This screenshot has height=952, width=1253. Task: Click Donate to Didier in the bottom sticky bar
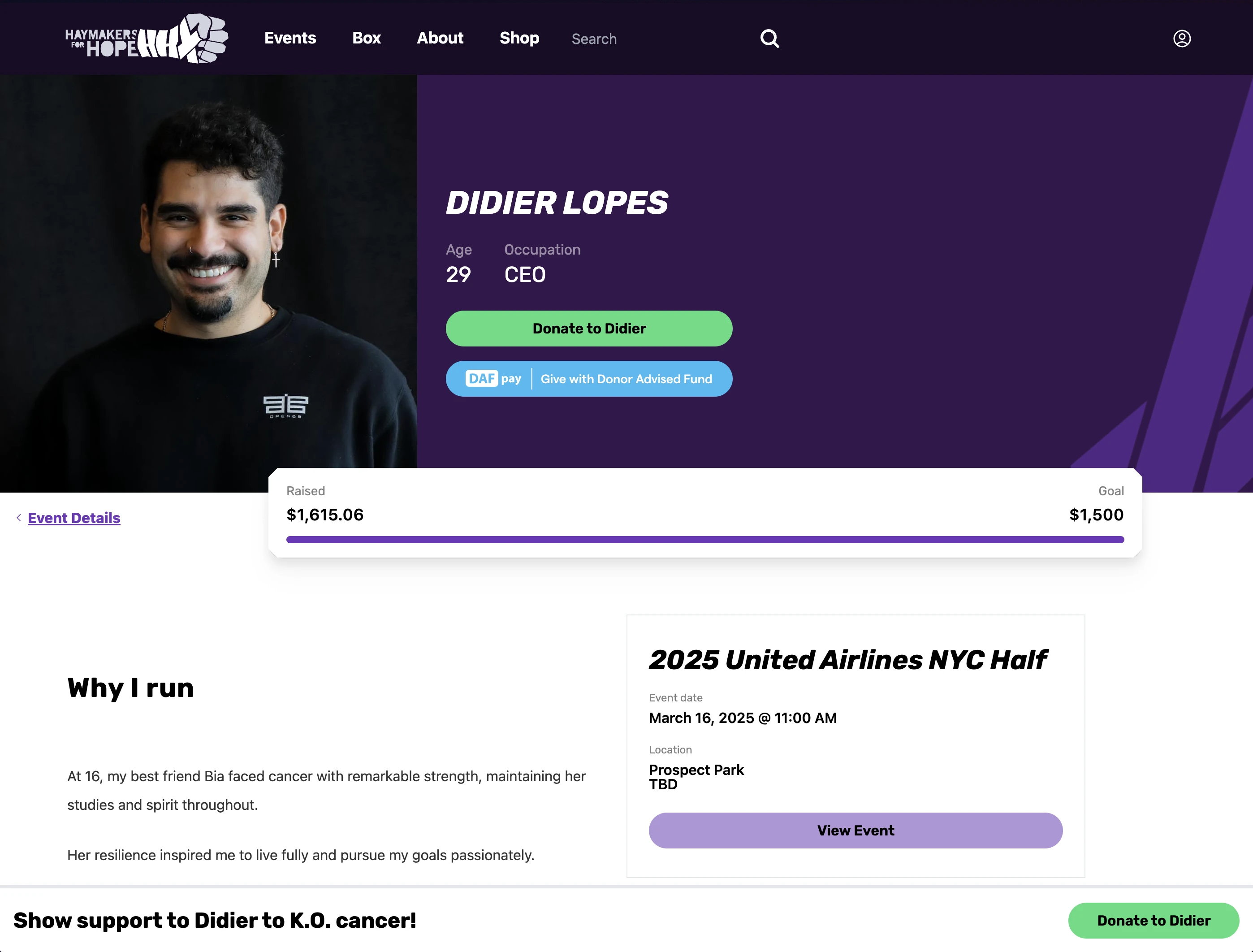1154,921
